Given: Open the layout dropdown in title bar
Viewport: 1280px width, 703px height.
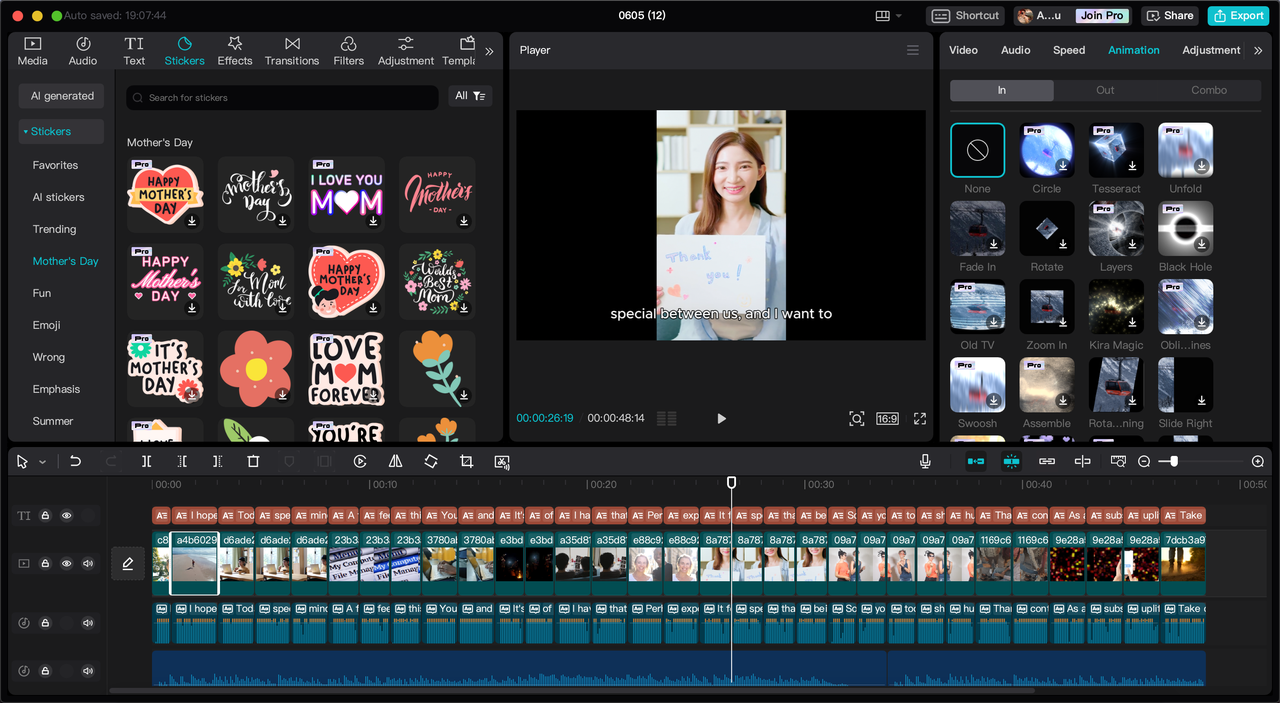Looking at the screenshot, I should pos(888,15).
